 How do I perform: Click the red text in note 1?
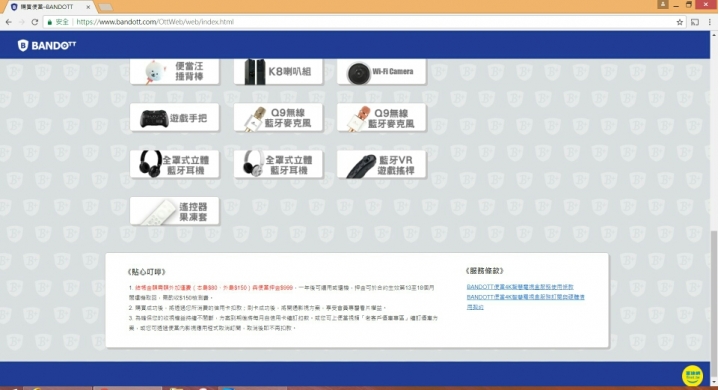(x=214, y=288)
